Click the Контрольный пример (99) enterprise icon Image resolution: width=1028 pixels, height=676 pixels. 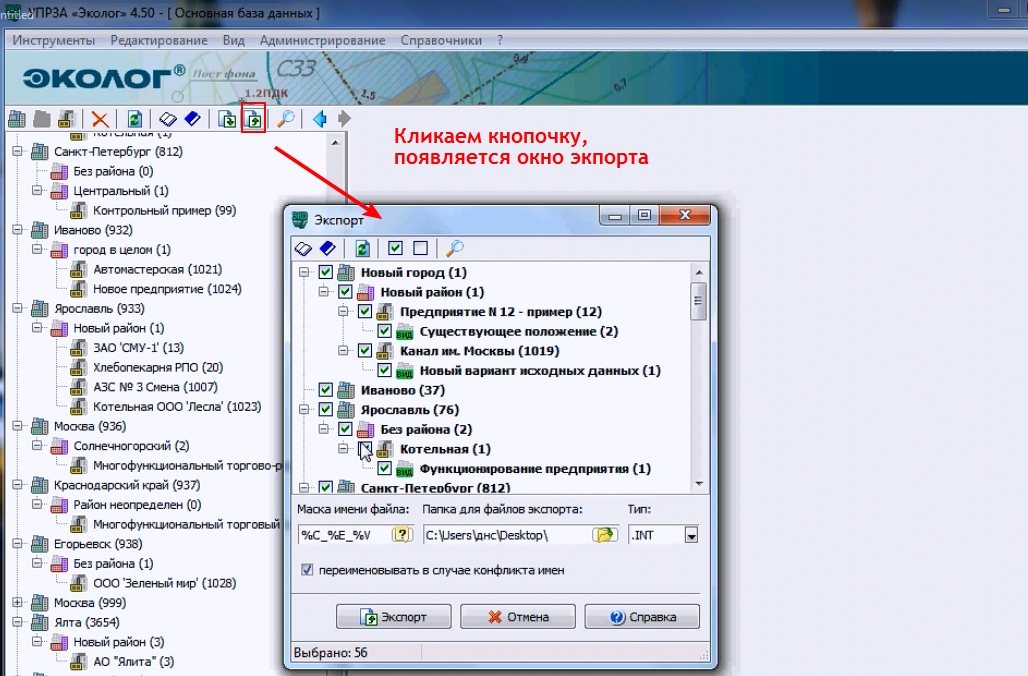[79, 210]
